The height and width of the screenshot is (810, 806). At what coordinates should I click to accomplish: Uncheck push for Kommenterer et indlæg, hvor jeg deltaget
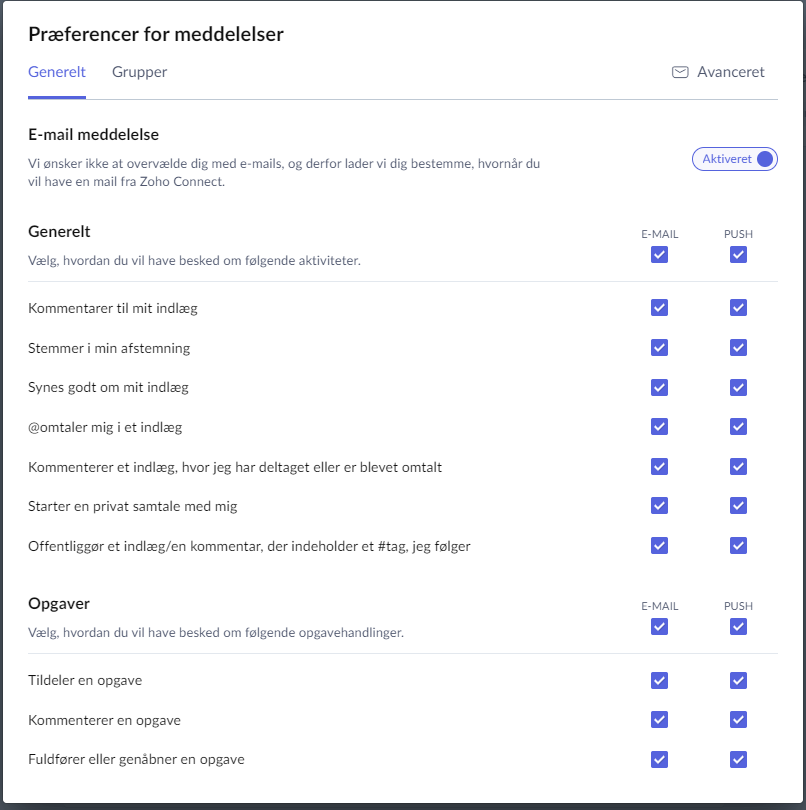(738, 466)
